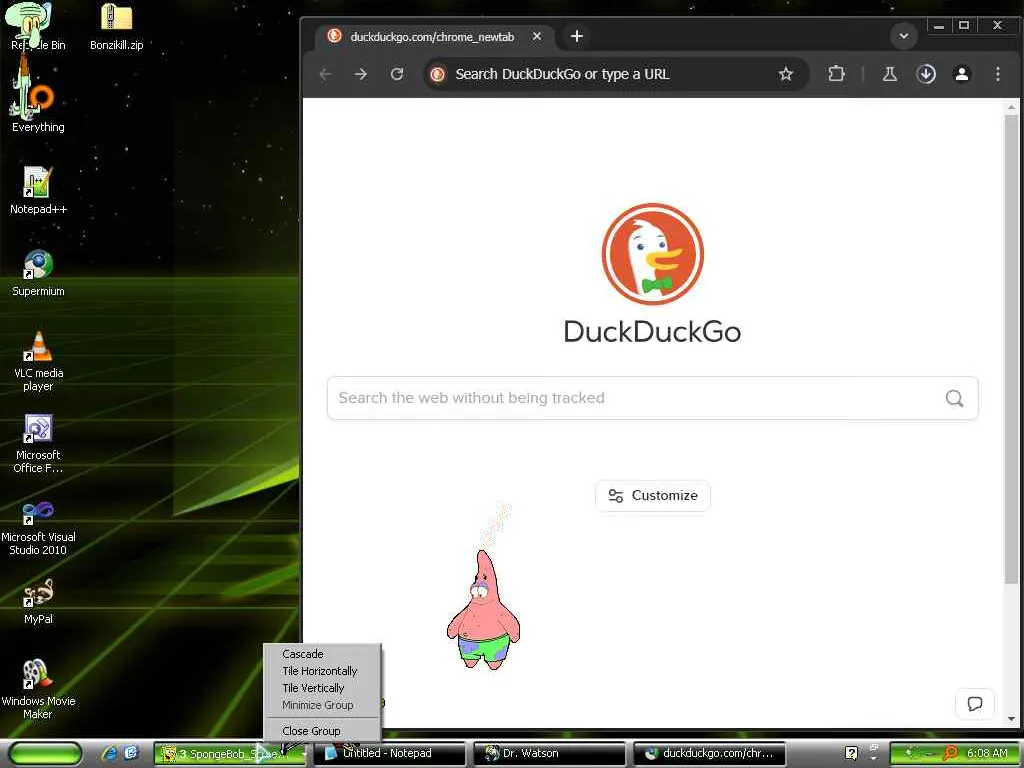The width and height of the screenshot is (1024, 768).
Task: Select the Supermium desktop shortcut
Action: (x=38, y=273)
